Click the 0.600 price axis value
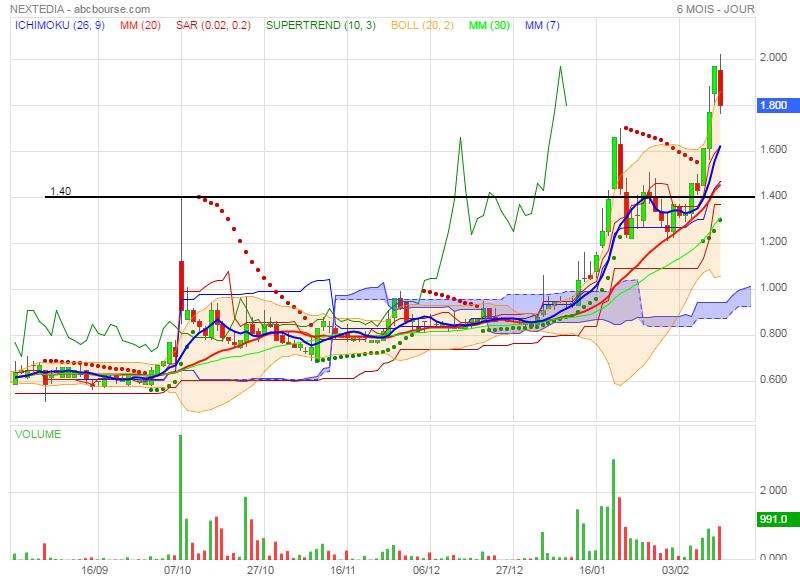The width and height of the screenshot is (800, 580). click(x=773, y=379)
